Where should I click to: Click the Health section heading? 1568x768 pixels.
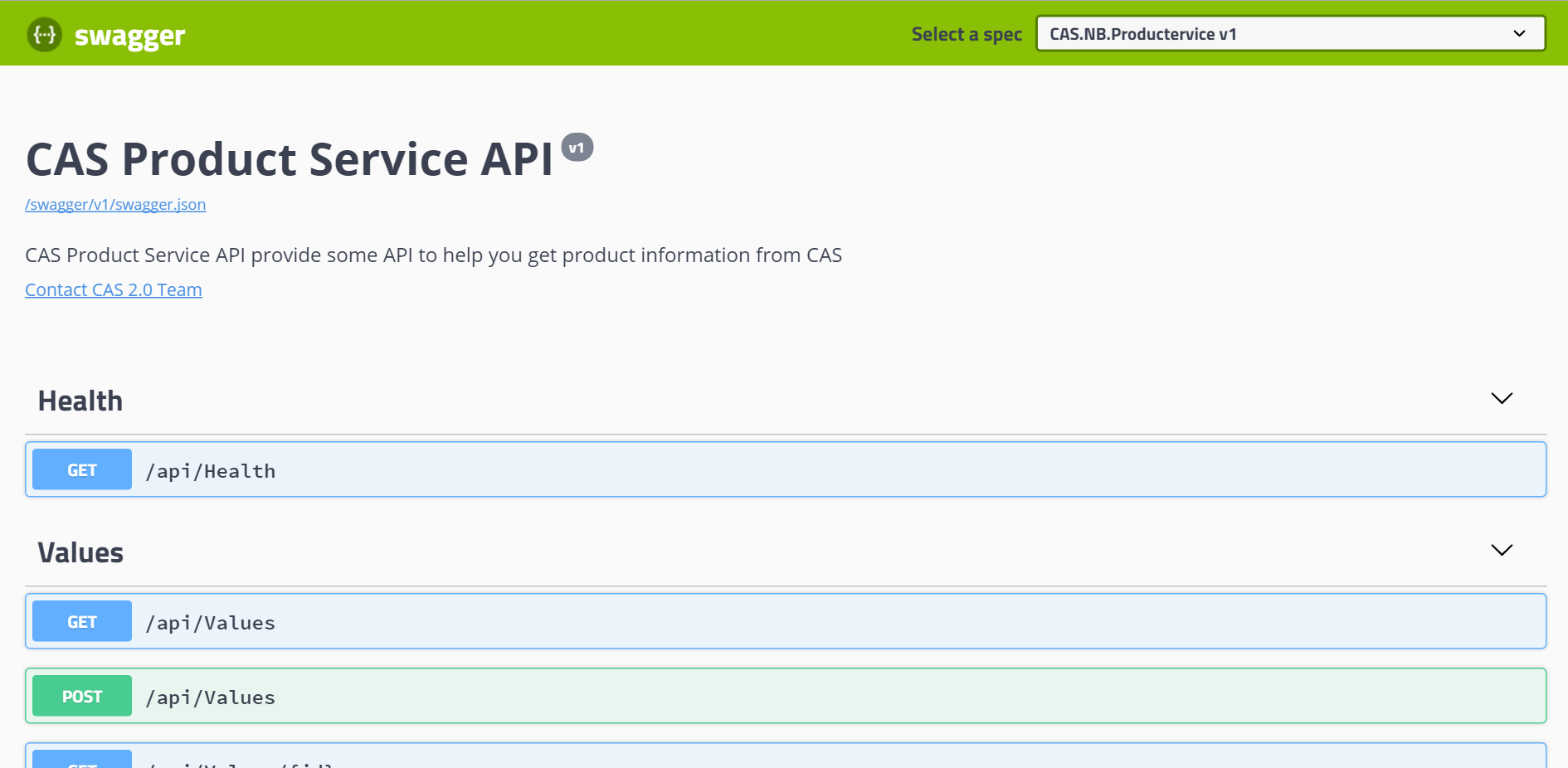[x=80, y=401]
